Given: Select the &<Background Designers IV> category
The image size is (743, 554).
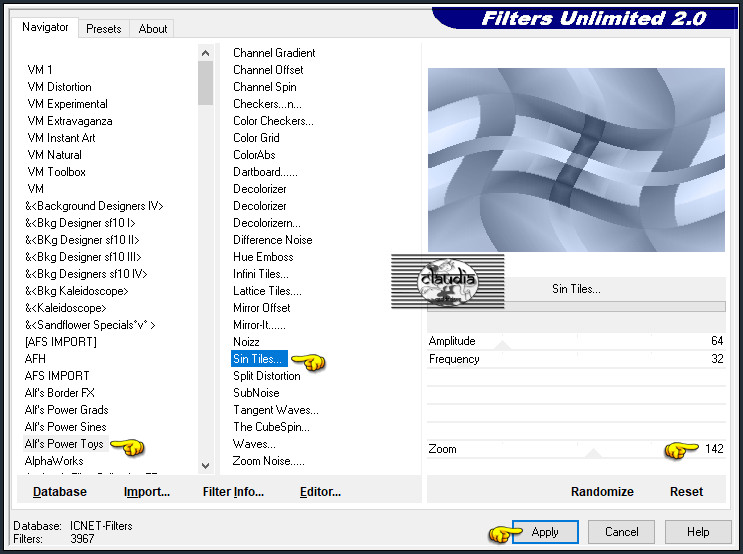Looking at the screenshot, I should coord(94,206).
